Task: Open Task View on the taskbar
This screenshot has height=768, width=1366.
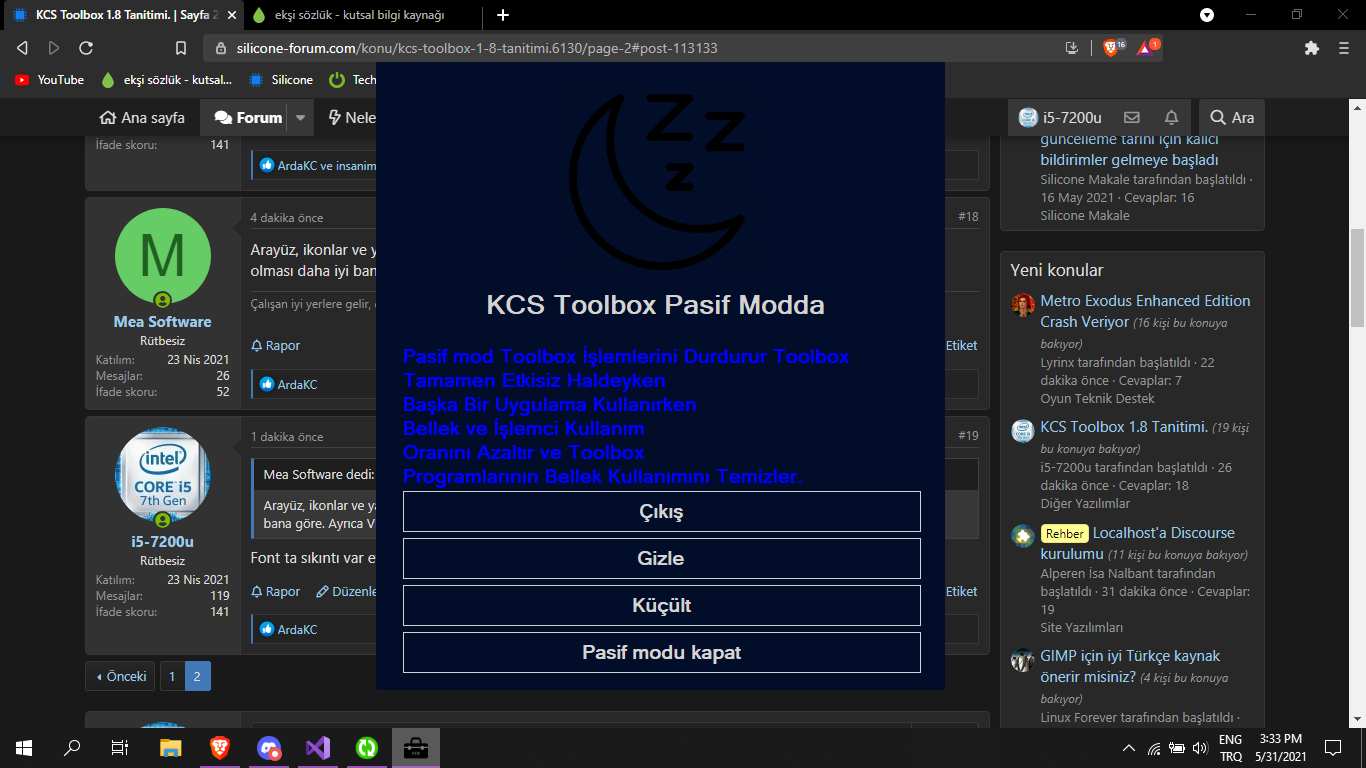Action: click(120, 747)
